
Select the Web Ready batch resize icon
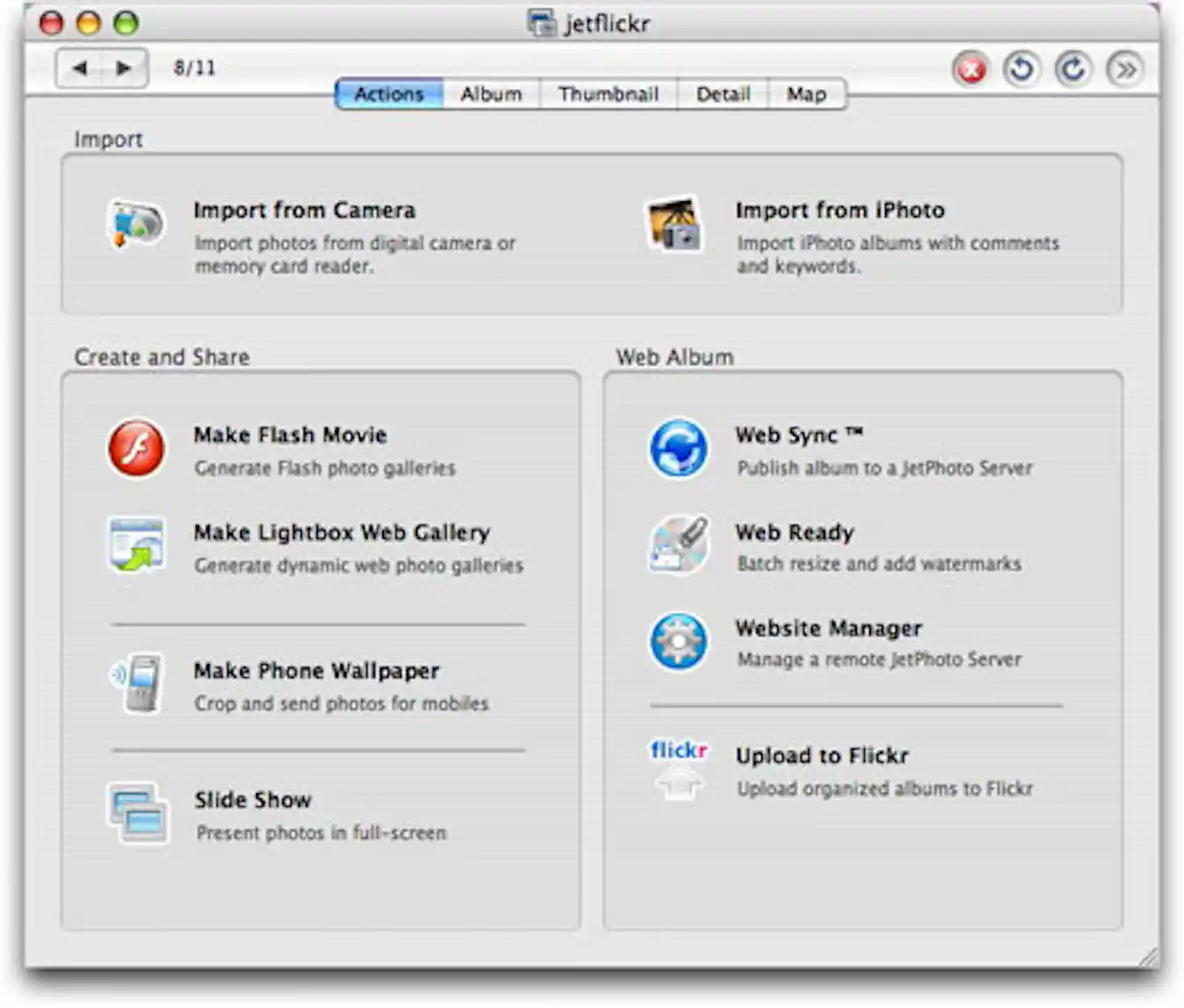click(x=677, y=544)
